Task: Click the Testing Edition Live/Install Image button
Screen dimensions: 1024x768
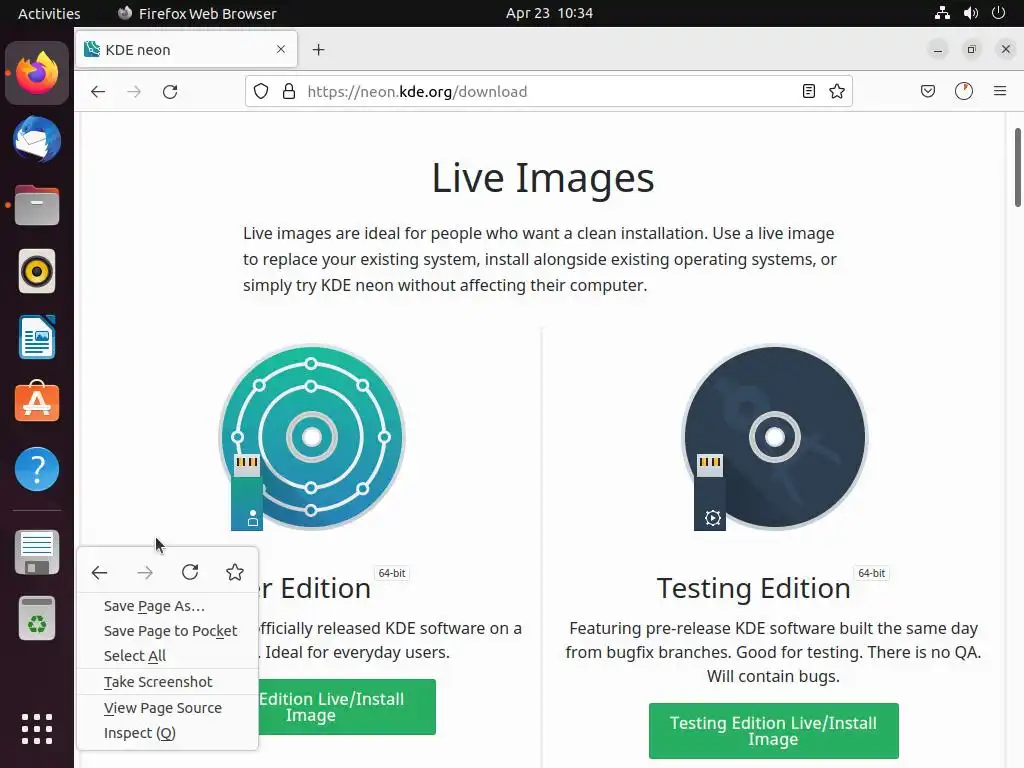Action: point(773,731)
